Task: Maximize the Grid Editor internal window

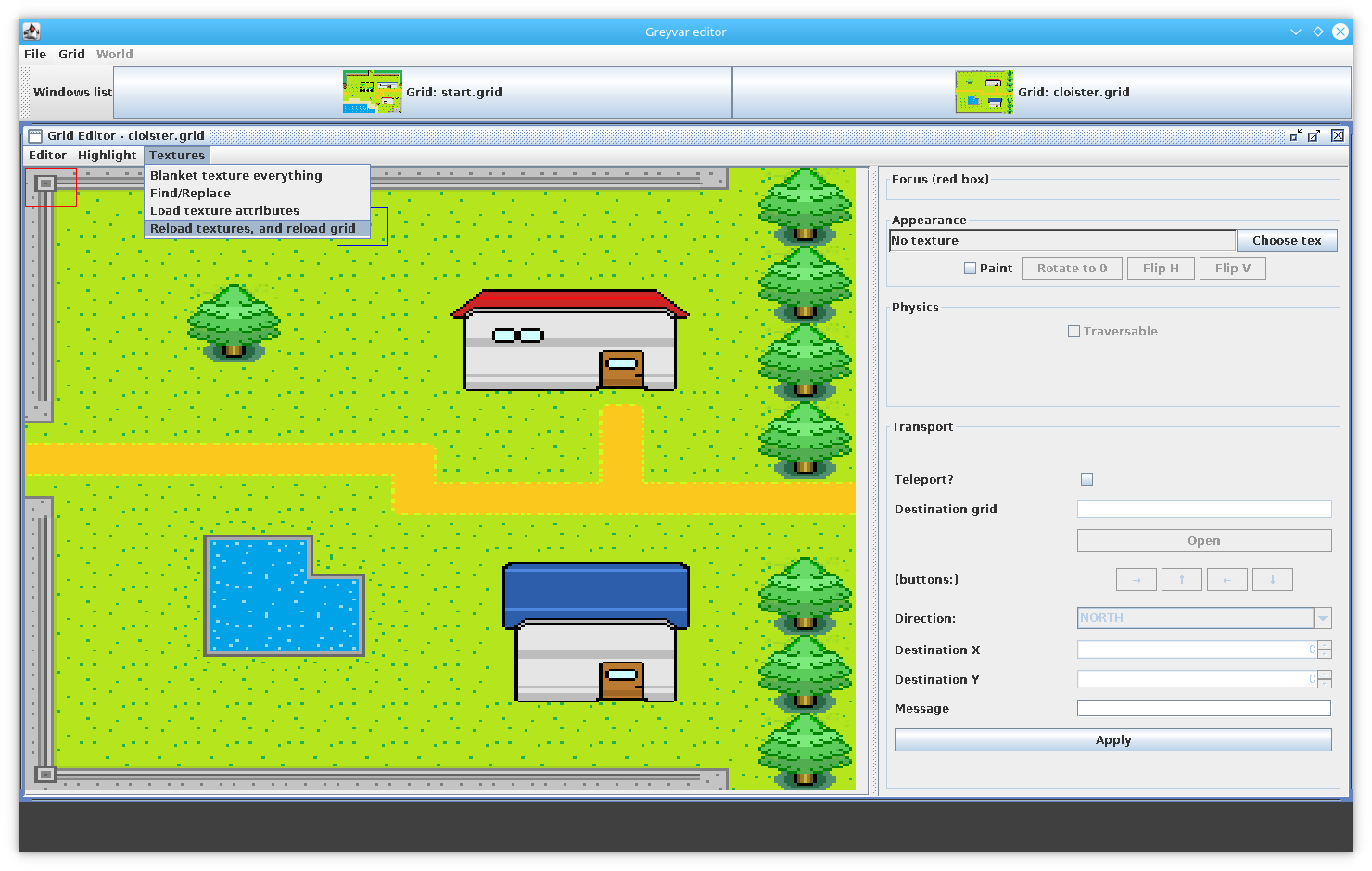Action: (1315, 135)
